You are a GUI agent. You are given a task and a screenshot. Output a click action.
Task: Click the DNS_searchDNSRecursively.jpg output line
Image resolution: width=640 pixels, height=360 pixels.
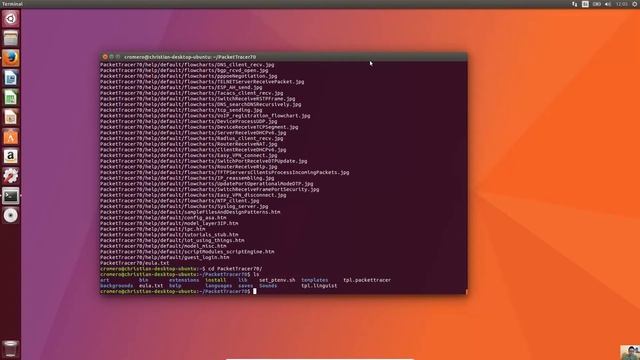click(x=201, y=104)
